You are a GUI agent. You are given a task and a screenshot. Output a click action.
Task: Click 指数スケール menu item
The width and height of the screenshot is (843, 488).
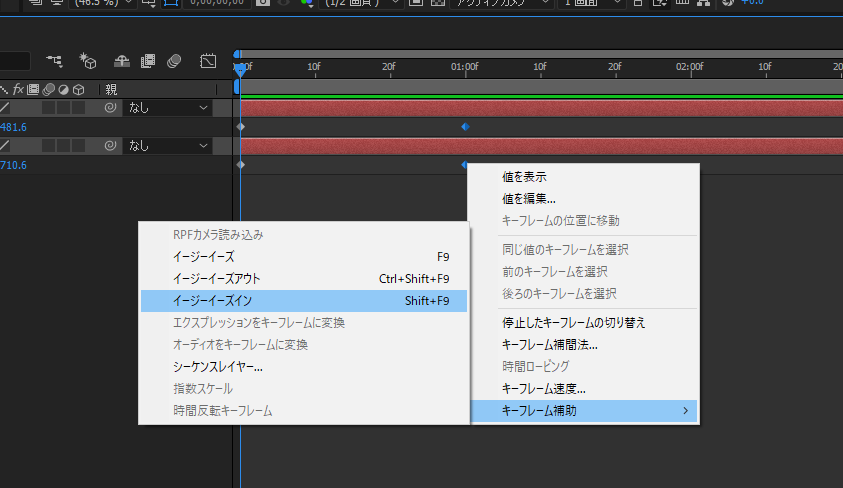coord(304,389)
